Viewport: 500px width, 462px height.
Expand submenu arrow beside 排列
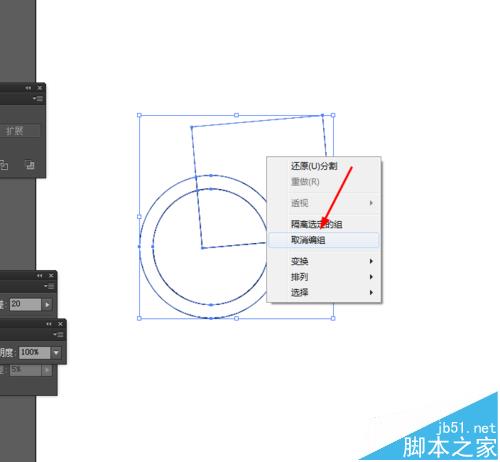(x=371, y=277)
